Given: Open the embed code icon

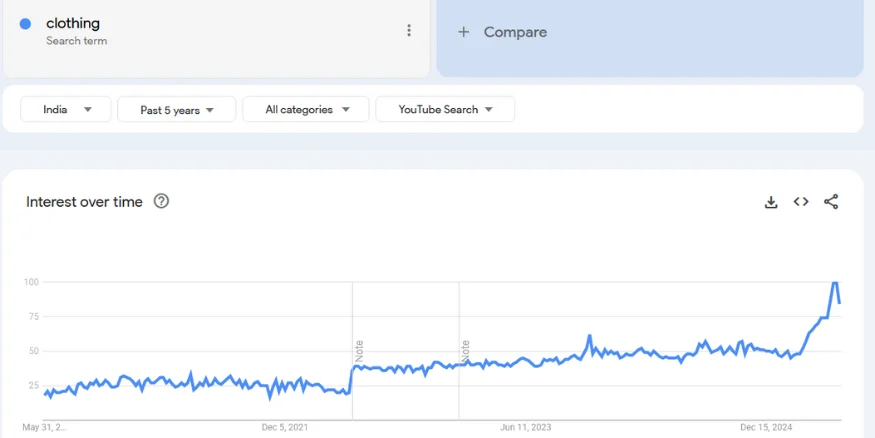Looking at the screenshot, I should (801, 202).
